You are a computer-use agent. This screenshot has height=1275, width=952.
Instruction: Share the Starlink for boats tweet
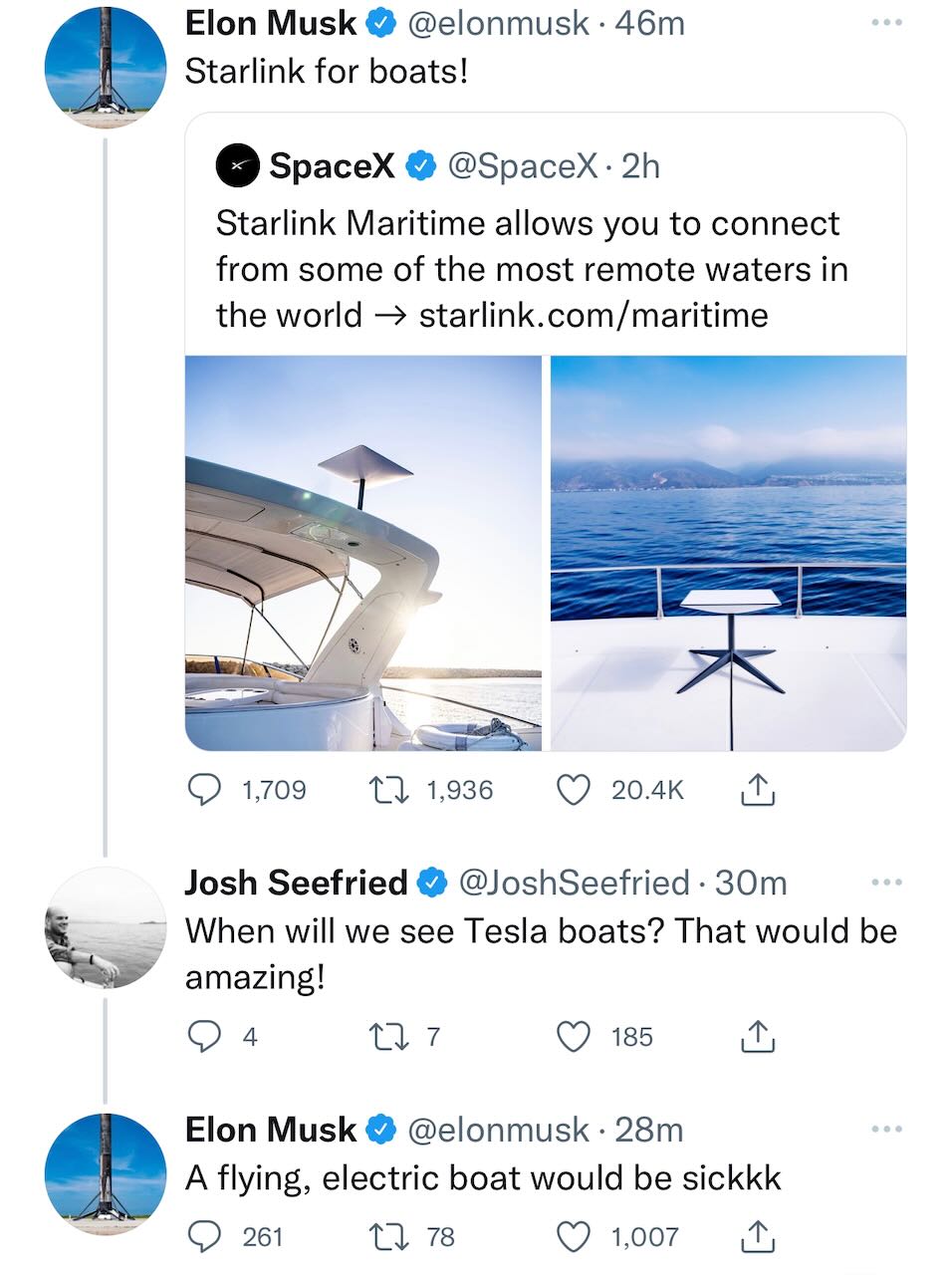pyautogui.click(x=757, y=790)
